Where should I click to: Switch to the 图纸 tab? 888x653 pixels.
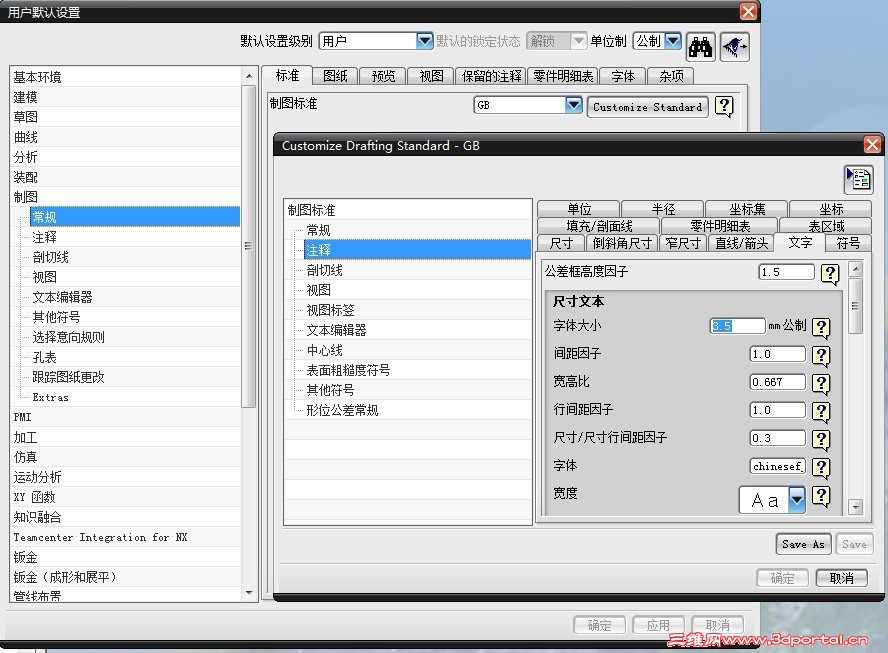pyautogui.click(x=335, y=76)
